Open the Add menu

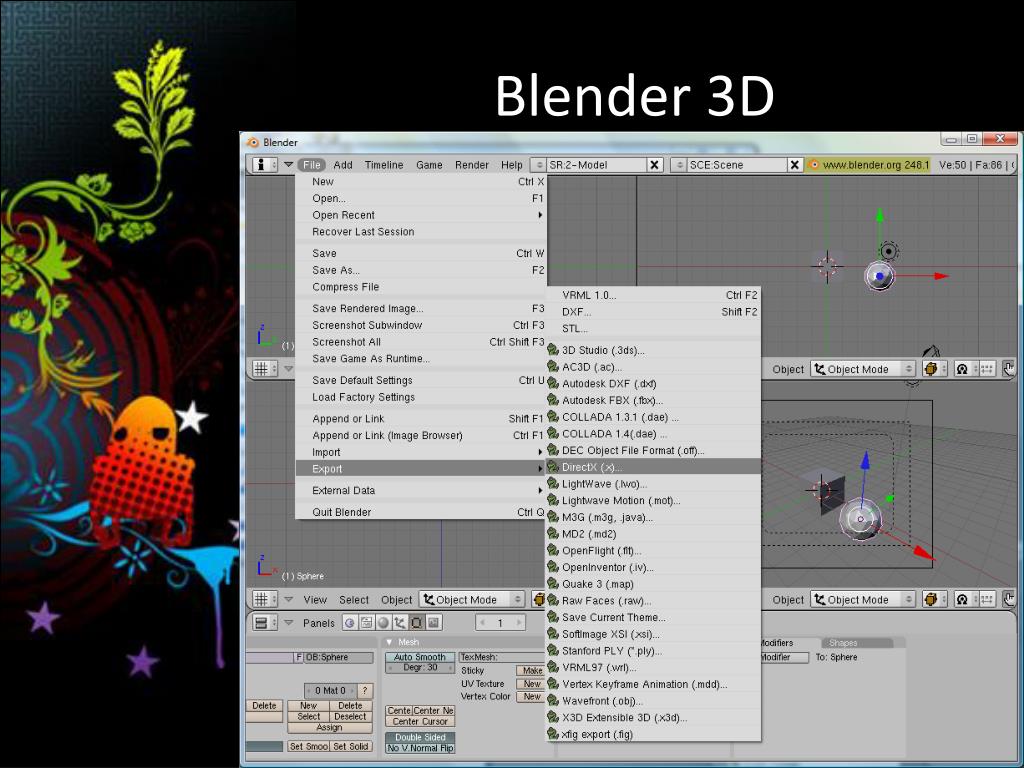(342, 165)
